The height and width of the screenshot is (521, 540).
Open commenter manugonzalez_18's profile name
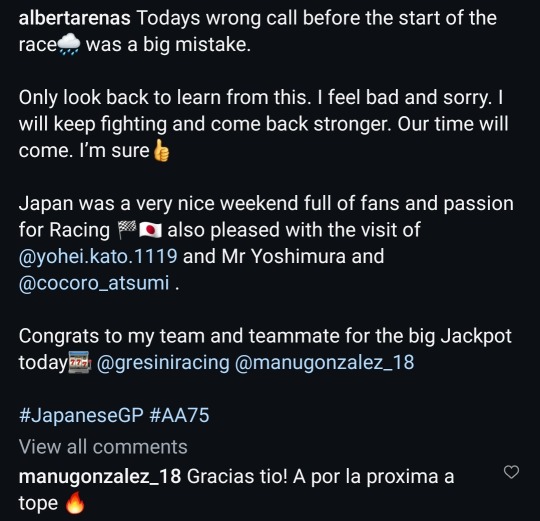(100, 477)
